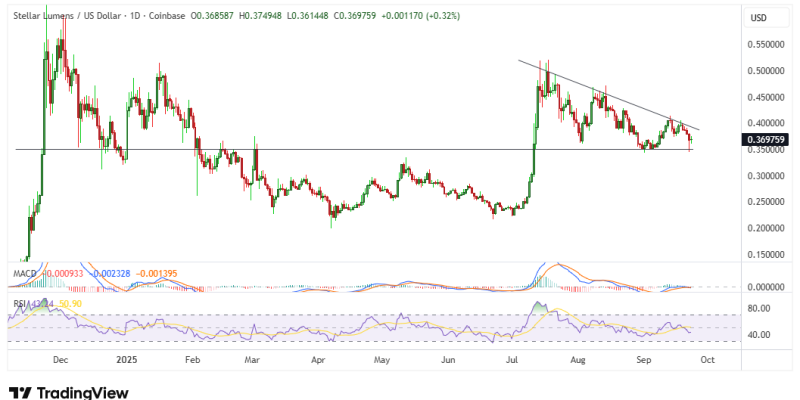This screenshot has height=400, width=800.
Task: Click the MACD 0.000000 scale label
Action: 764,287
